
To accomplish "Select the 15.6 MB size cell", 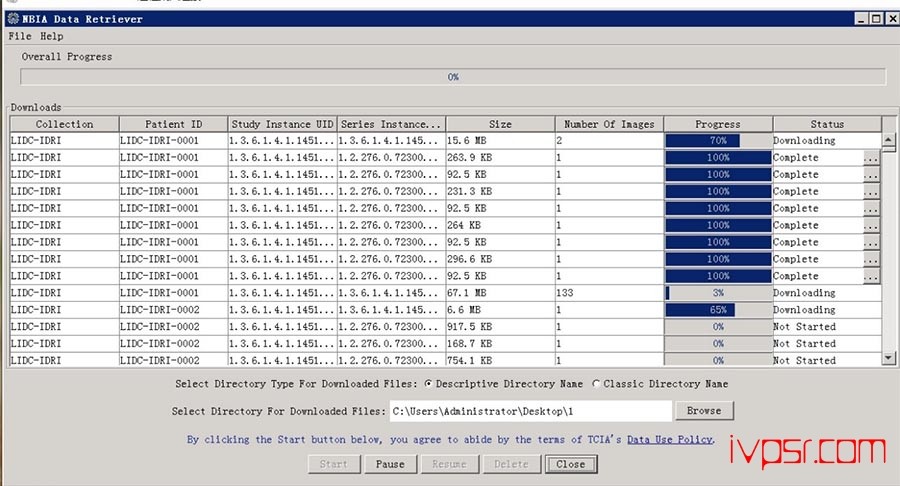I will point(501,141).
